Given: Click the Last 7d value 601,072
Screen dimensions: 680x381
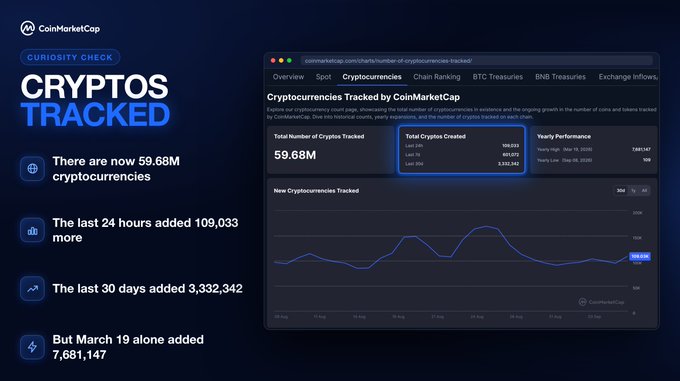Looking at the screenshot, I should pyautogui.click(x=510, y=155).
